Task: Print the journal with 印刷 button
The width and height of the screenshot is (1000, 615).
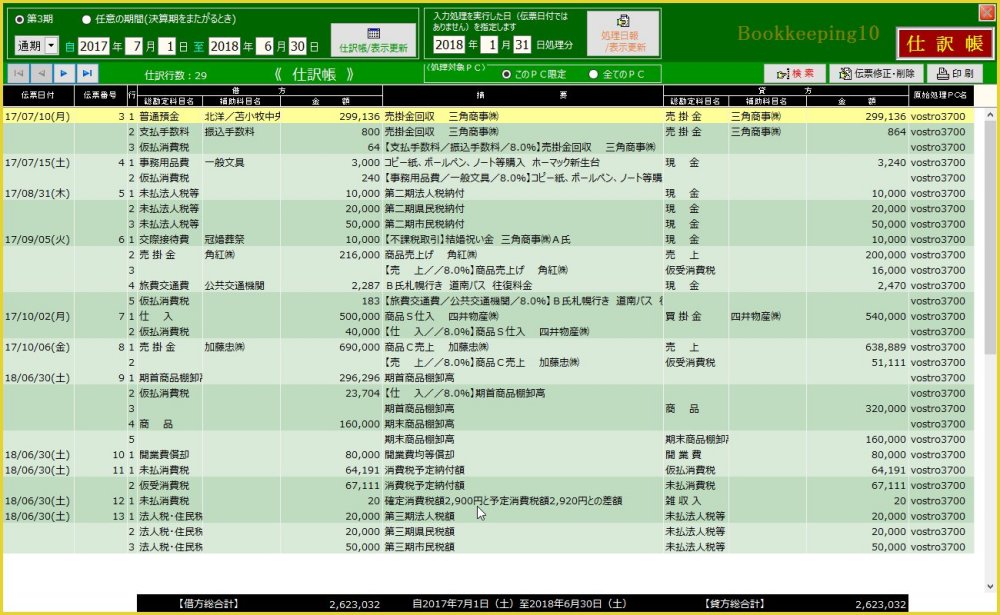Action: [x=954, y=73]
